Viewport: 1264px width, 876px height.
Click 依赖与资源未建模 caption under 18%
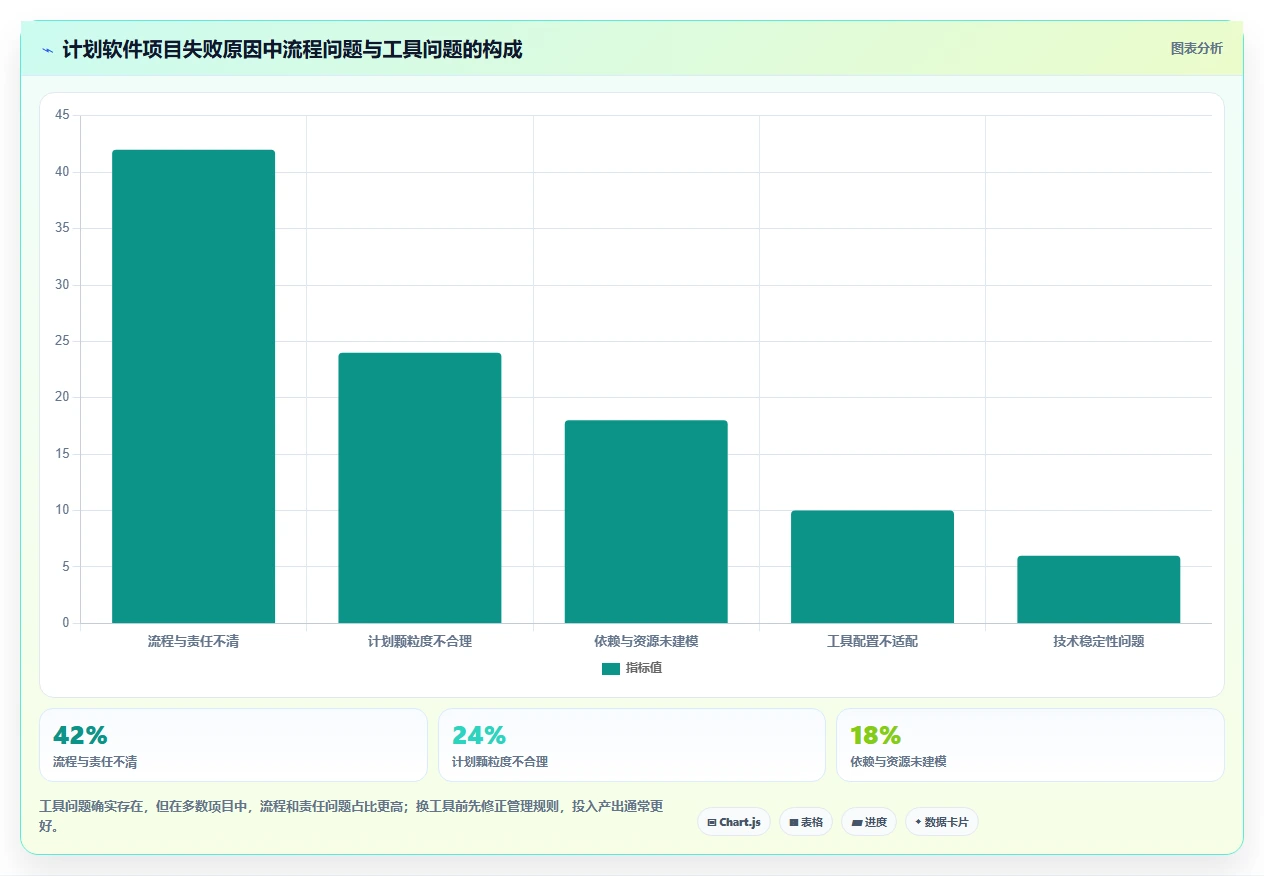coord(898,762)
